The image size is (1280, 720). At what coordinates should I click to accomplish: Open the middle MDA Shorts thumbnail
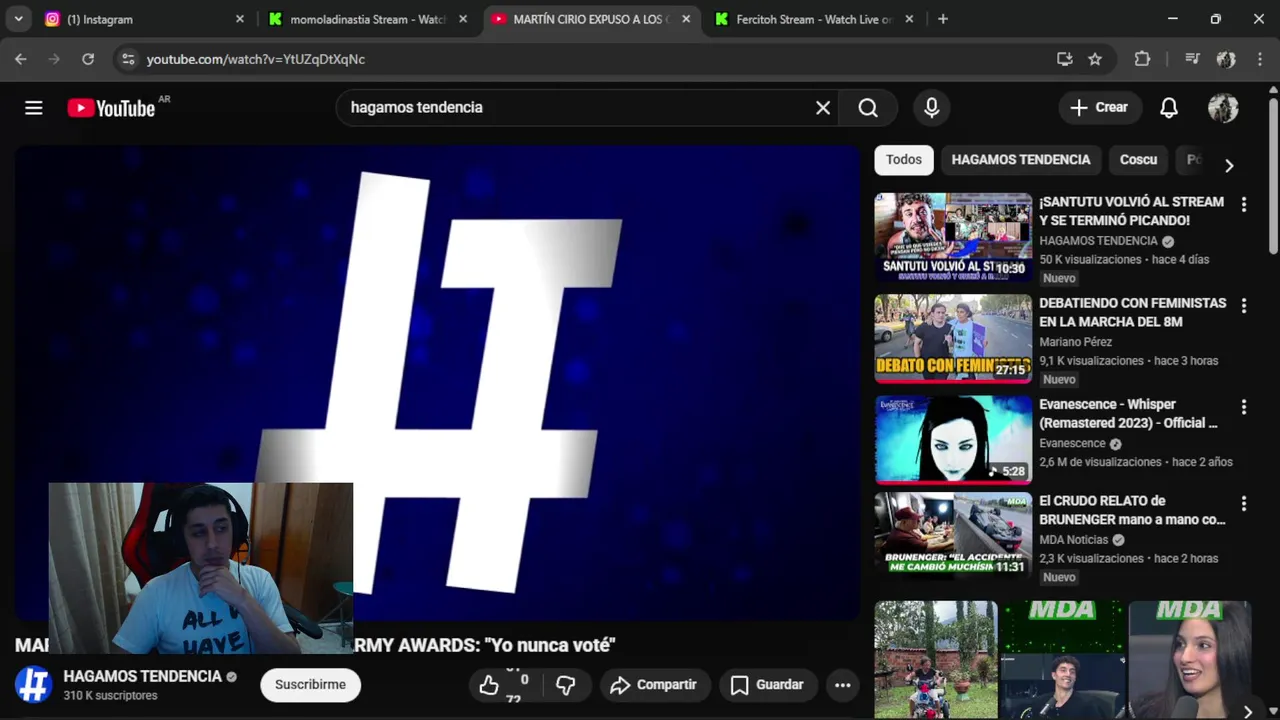(x=1063, y=660)
